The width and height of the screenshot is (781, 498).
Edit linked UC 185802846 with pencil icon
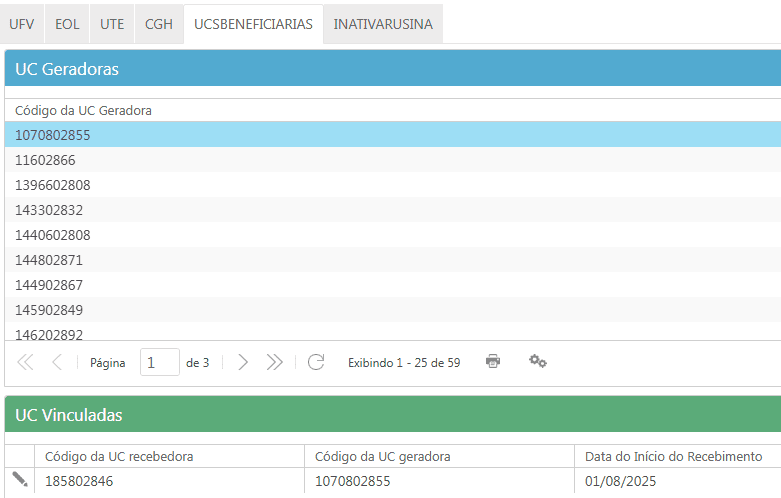pyautogui.click(x=20, y=480)
